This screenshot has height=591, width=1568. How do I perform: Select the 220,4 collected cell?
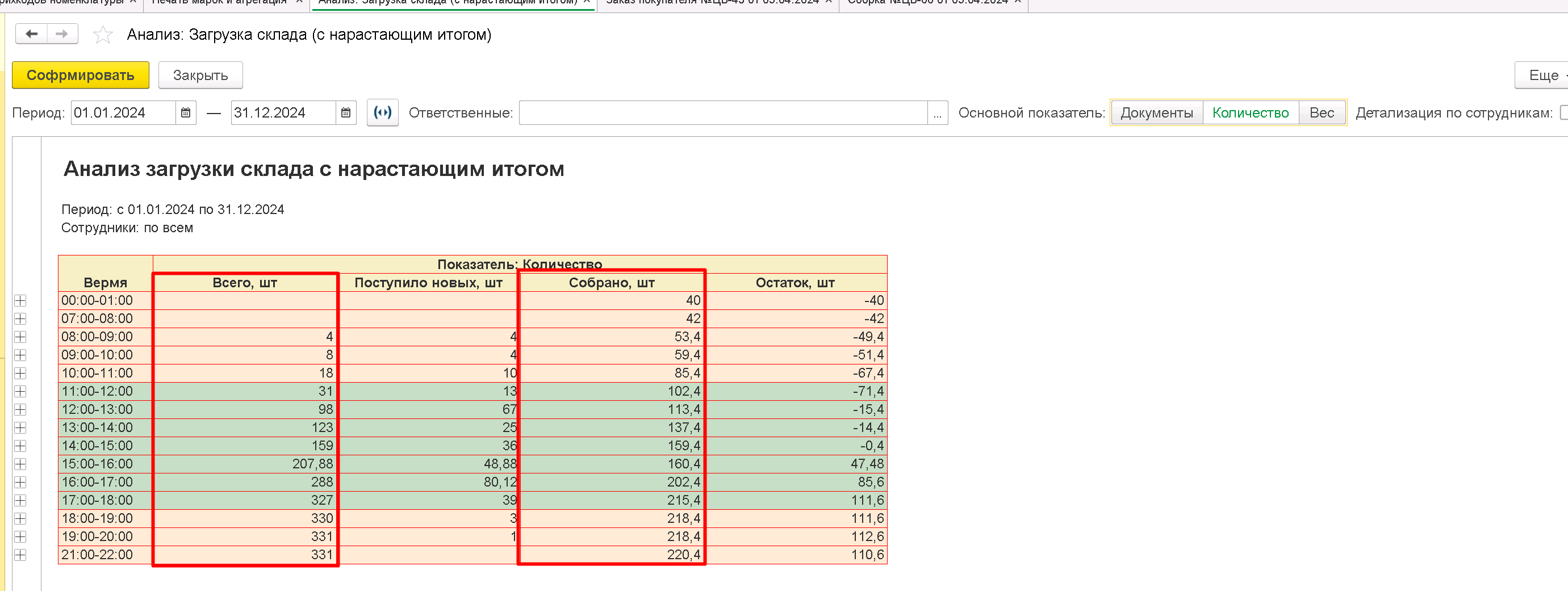[x=612, y=555]
